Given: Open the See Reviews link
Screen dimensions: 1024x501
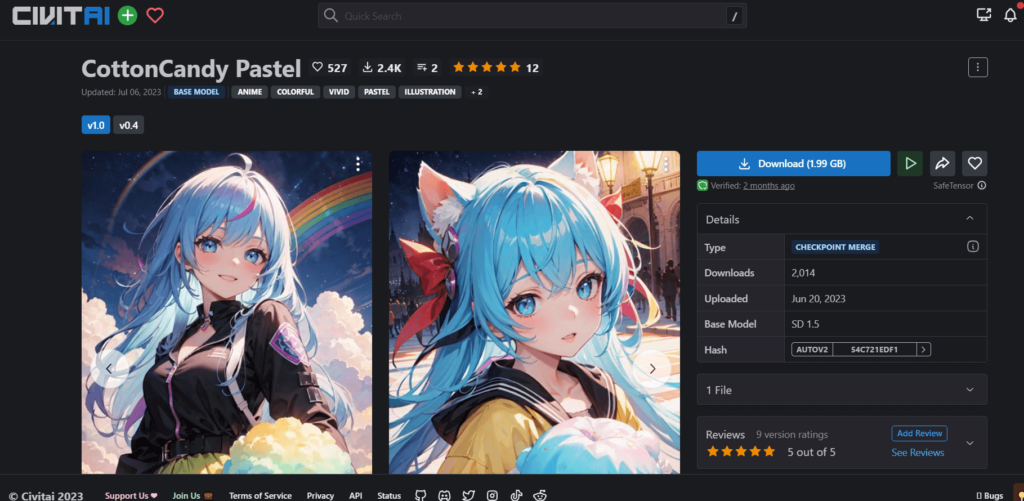Looking at the screenshot, I should point(917,453).
